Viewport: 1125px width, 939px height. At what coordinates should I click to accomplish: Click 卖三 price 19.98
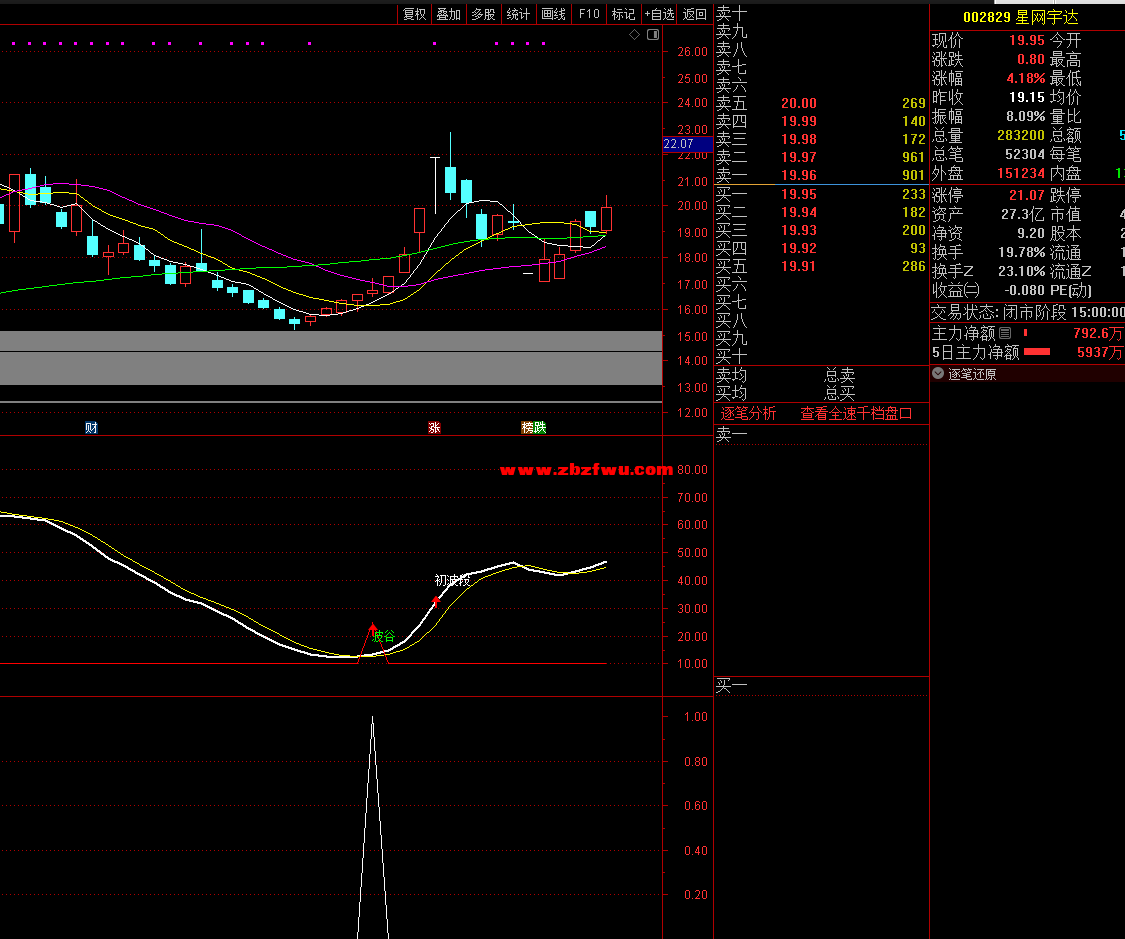click(799, 139)
